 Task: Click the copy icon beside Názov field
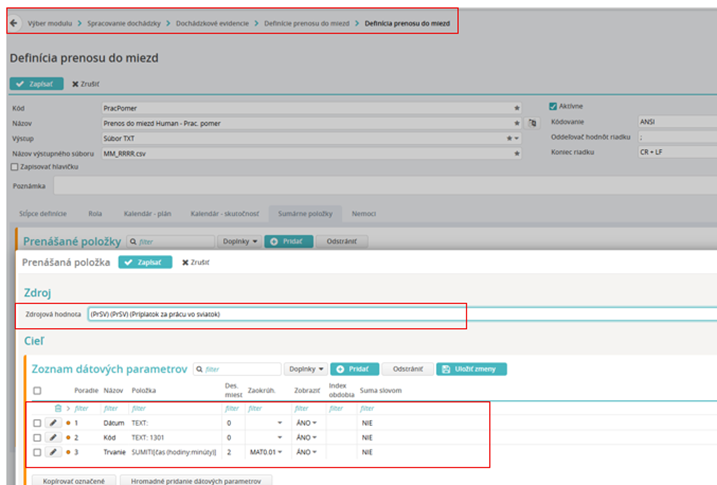(532, 123)
